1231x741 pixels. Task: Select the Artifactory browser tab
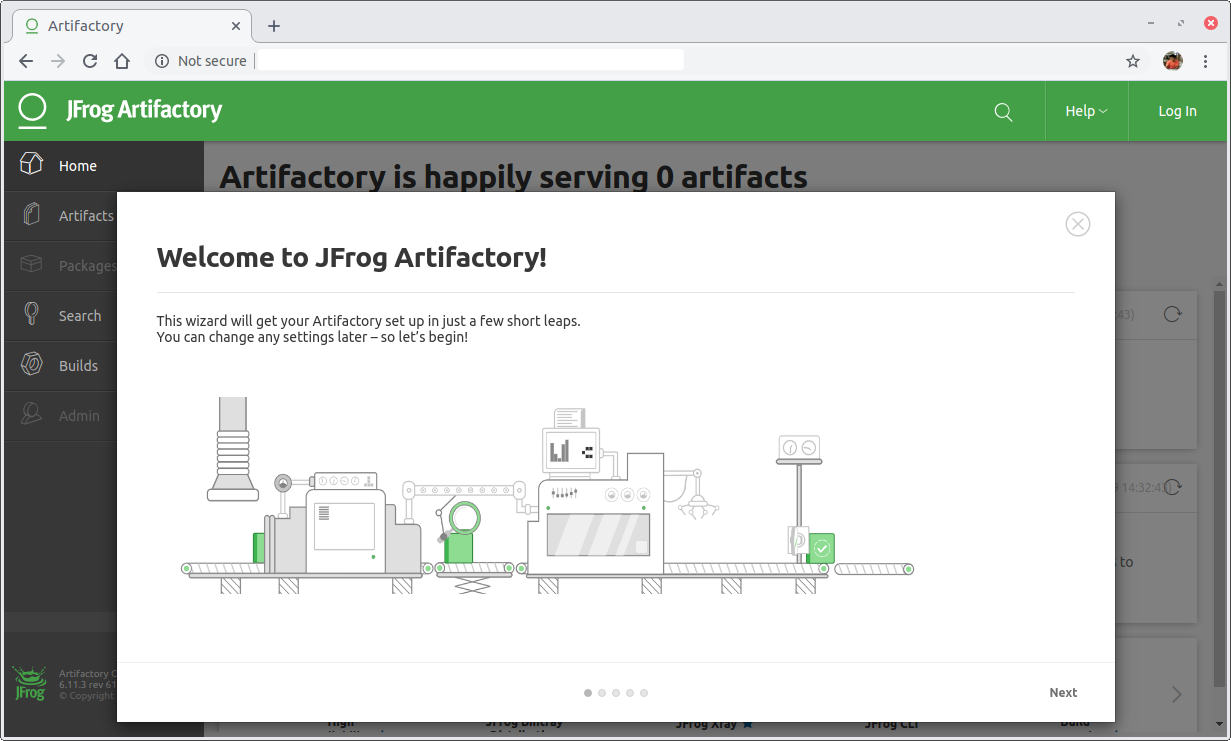pos(130,26)
